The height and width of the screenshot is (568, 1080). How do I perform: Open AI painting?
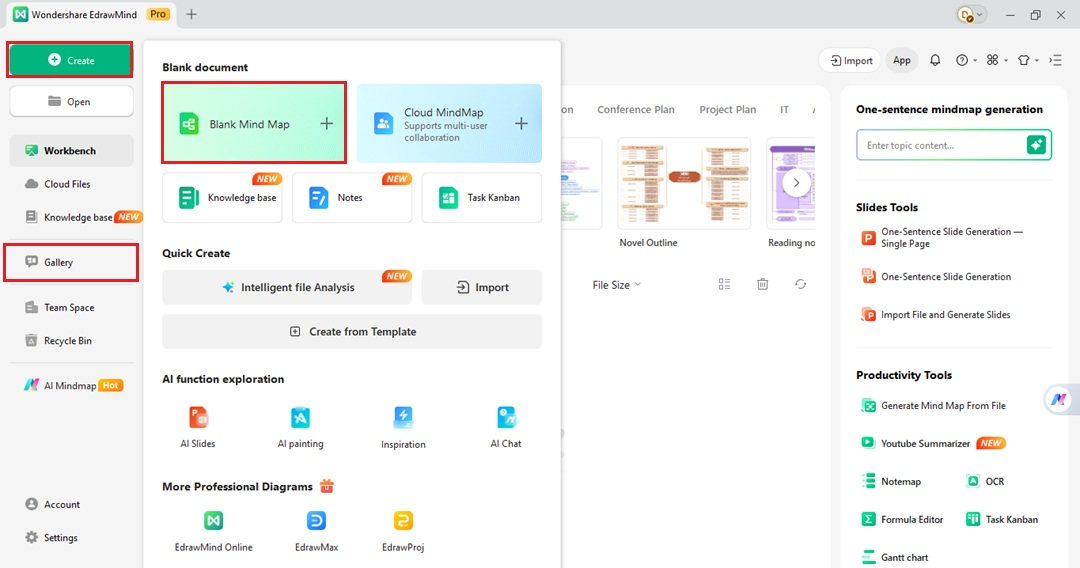(x=300, y=427)
